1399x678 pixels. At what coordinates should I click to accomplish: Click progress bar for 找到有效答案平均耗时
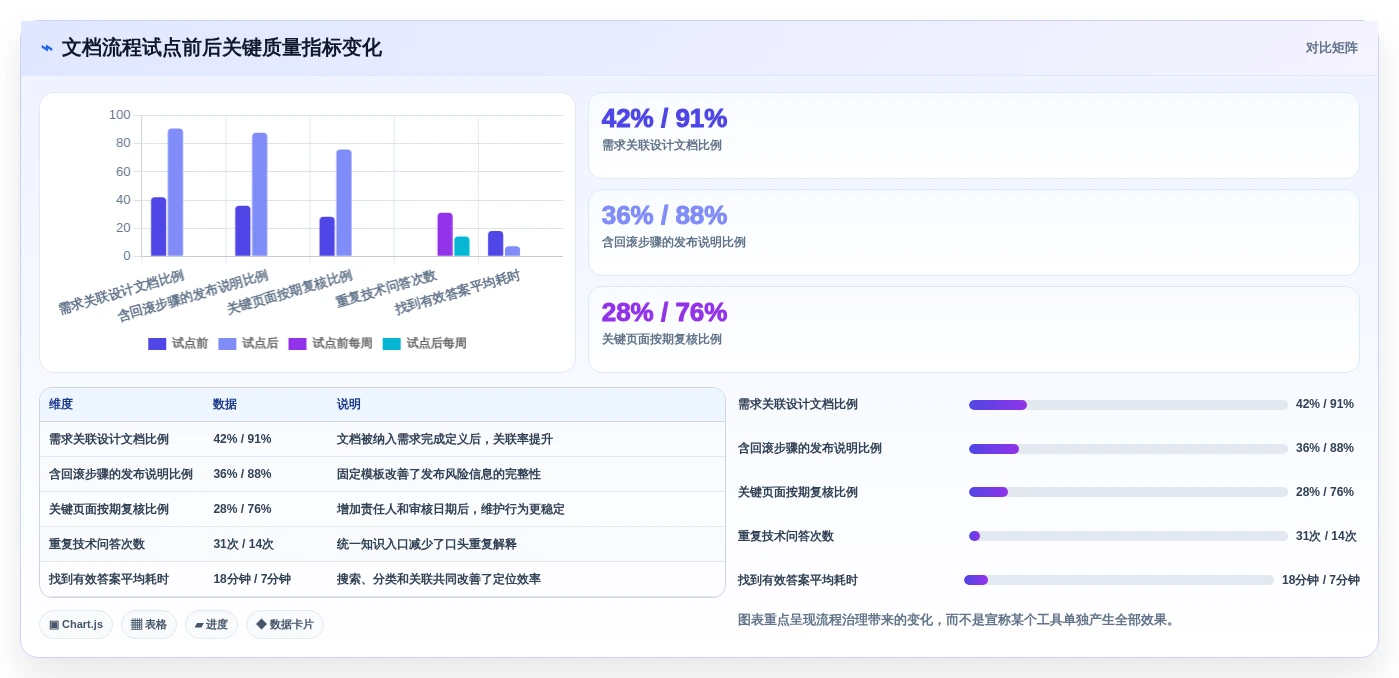point(1119,580)
